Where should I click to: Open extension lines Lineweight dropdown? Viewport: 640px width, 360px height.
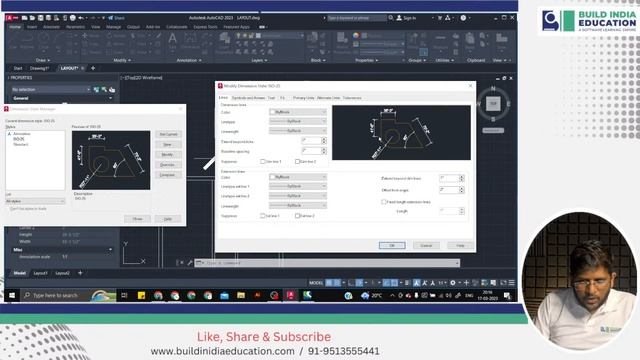click(x=298, y=205)
